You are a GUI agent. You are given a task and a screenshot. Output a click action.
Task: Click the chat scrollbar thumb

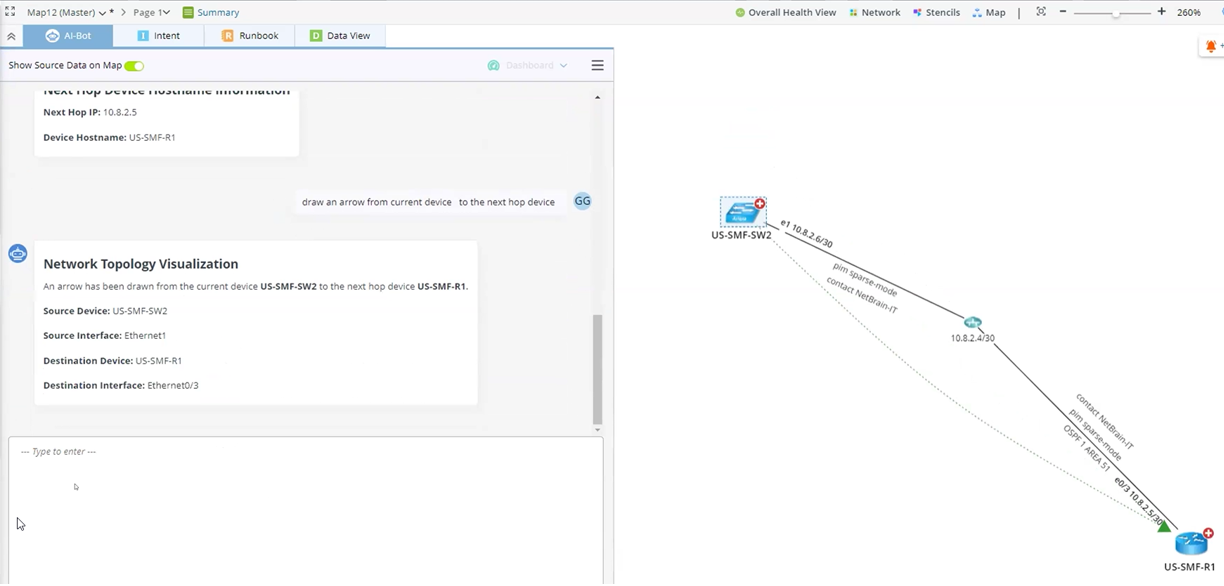click(598, 369)
